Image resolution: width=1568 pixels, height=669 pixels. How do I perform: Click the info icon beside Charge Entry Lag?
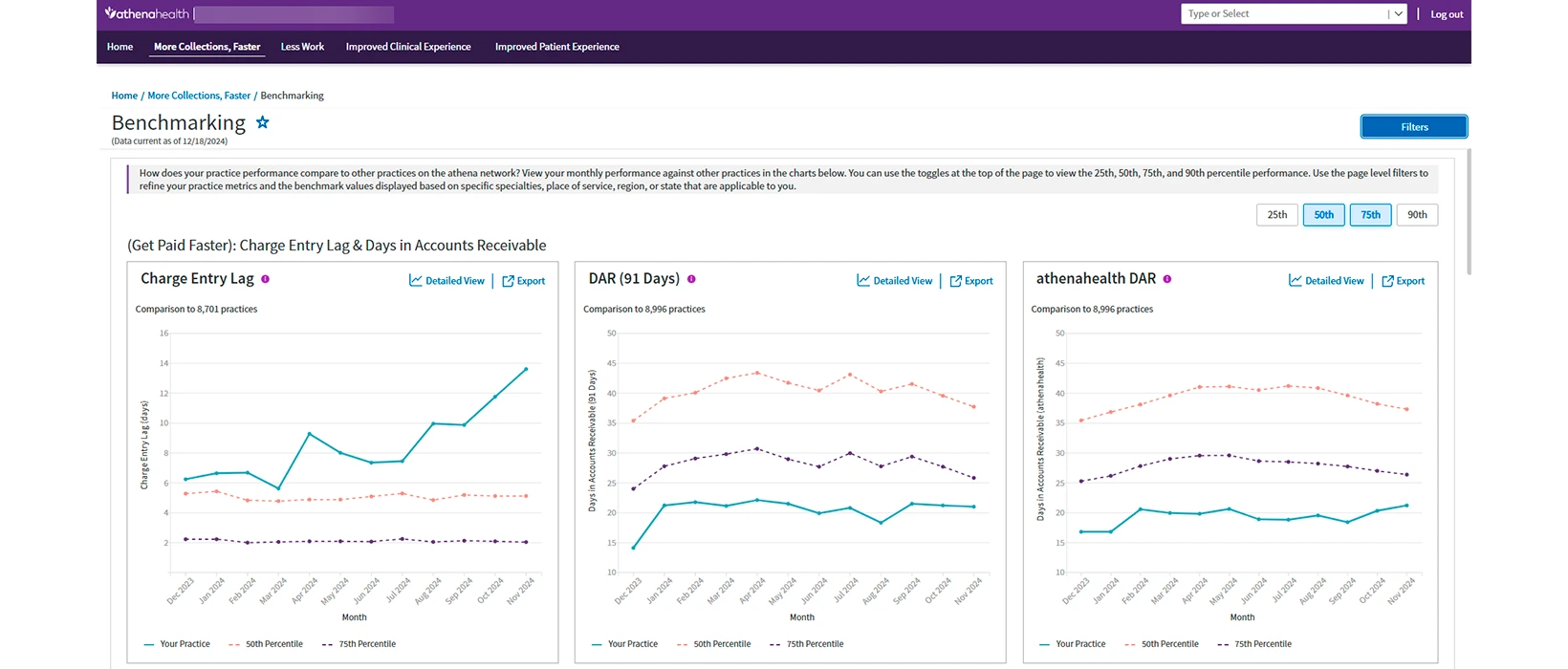click(x=266, y=279)
